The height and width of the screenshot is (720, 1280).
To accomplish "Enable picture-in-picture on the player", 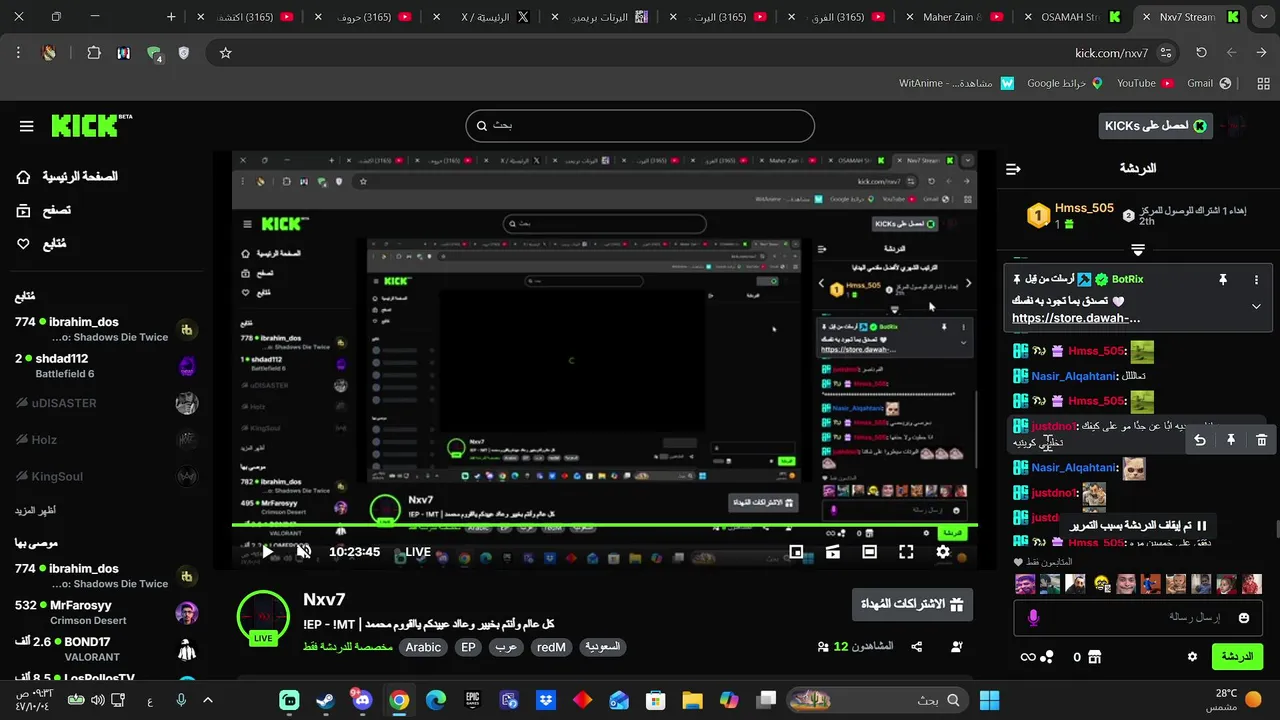I will 796,552.
